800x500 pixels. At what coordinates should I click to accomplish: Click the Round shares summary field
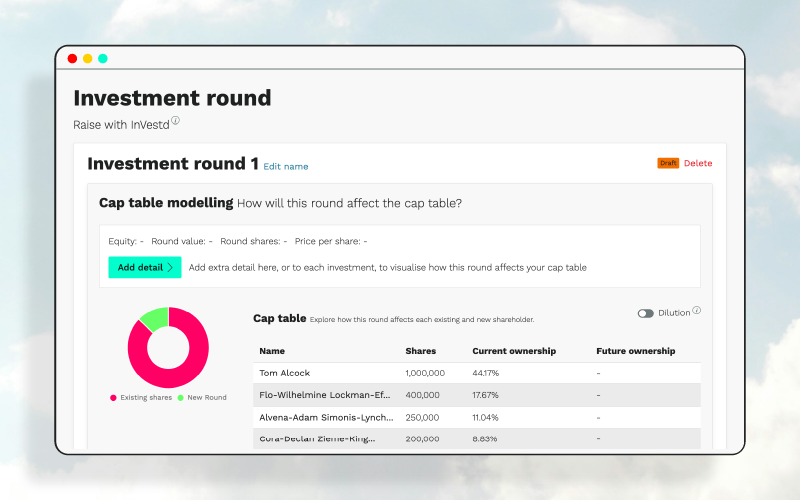click(x=254, y=241)
